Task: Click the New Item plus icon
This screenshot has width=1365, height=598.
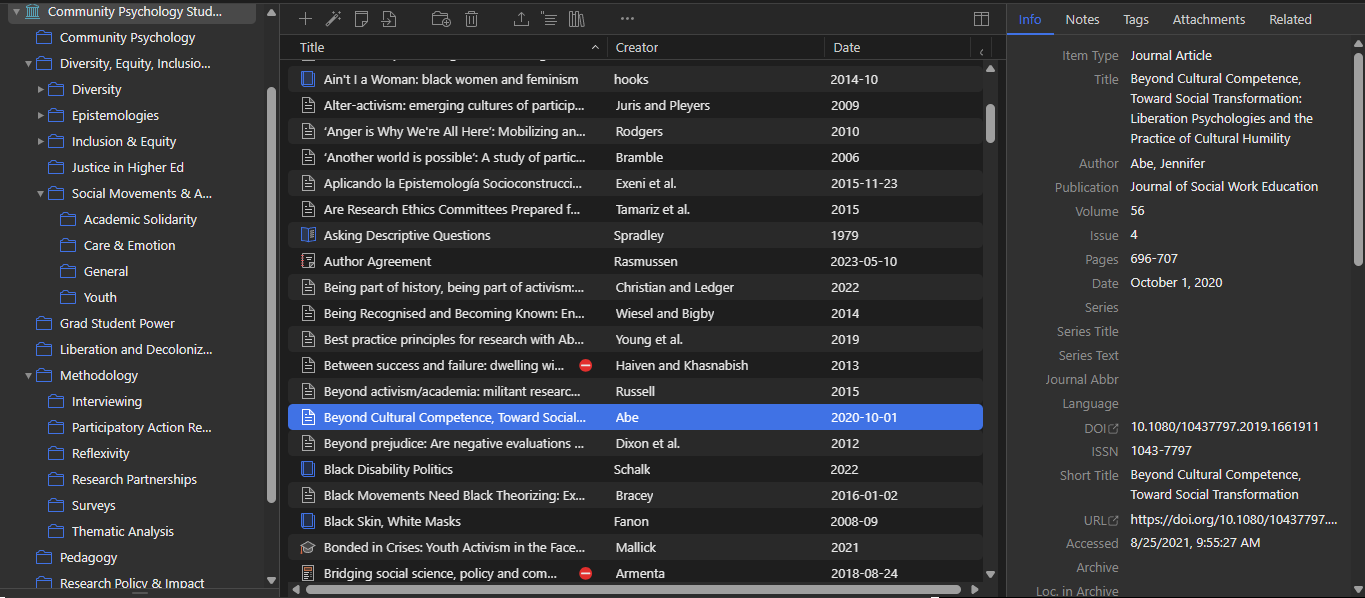Action: (306, 19)
